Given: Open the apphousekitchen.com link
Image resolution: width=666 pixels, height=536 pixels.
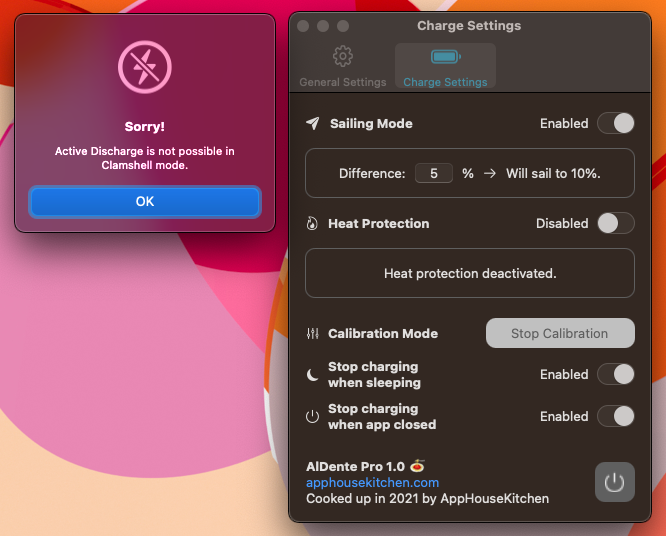Looking at the screenshot, I should 373,482.
